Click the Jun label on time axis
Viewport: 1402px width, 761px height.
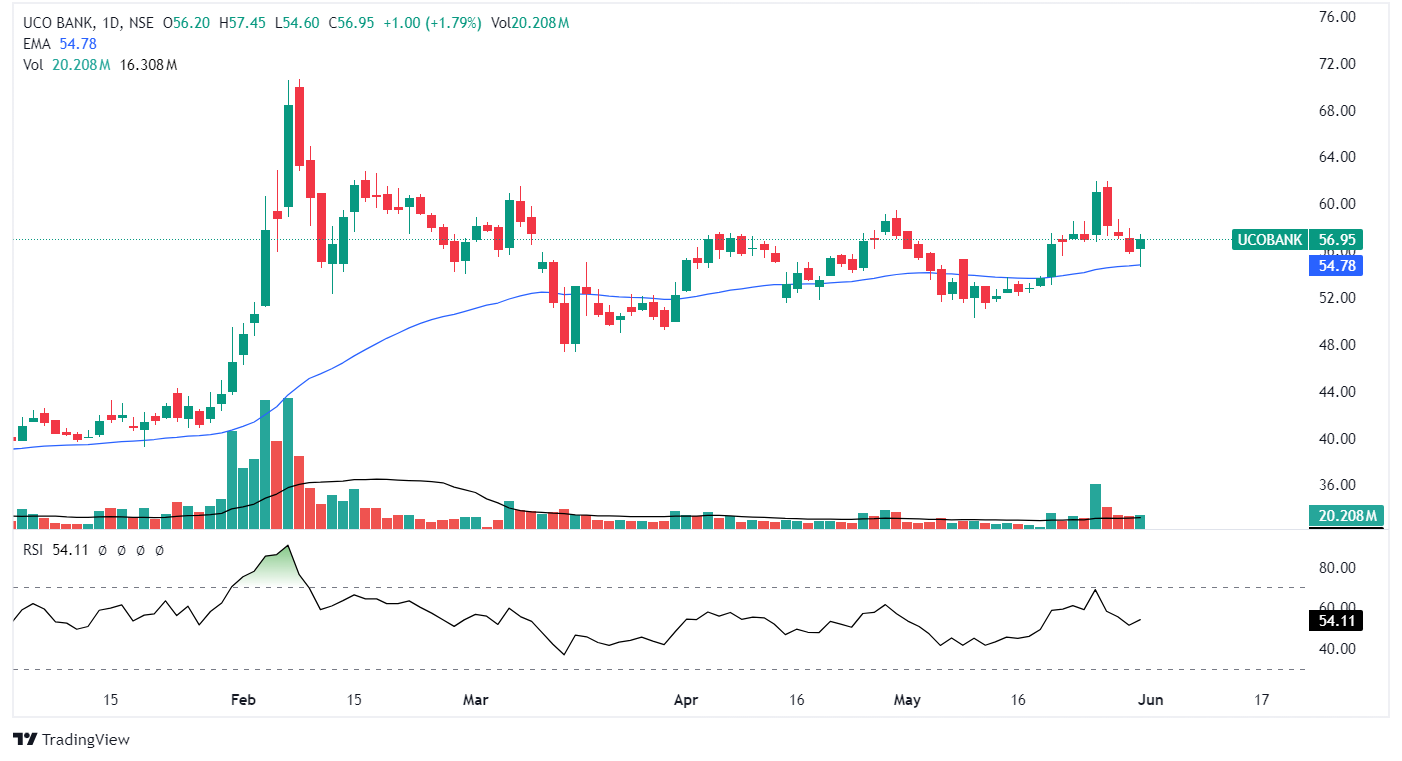(x=1150, y=700)
